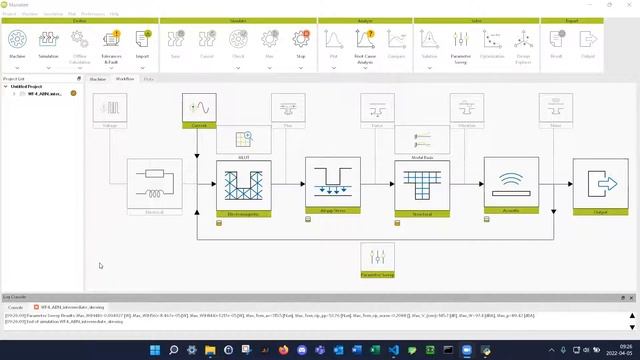Expand the Import dropdown arrow
This screenshot has height=360, width=640.
(x=142, y=68)
